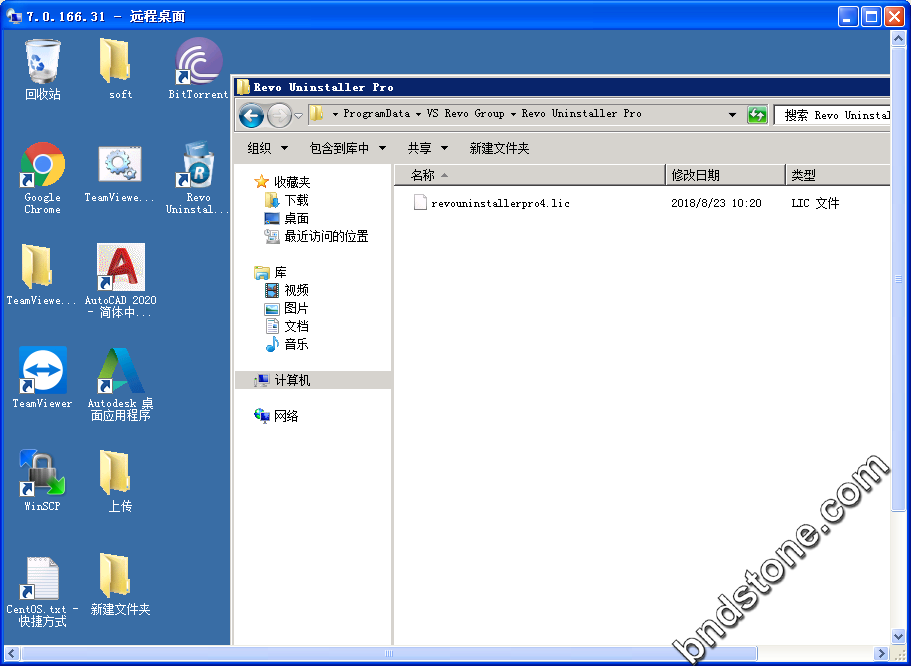Open the 组织 dropdown menu
Image resolution: width=911 pixels, height=666 pixels.
pyautogui.click(x=265, y=148)
